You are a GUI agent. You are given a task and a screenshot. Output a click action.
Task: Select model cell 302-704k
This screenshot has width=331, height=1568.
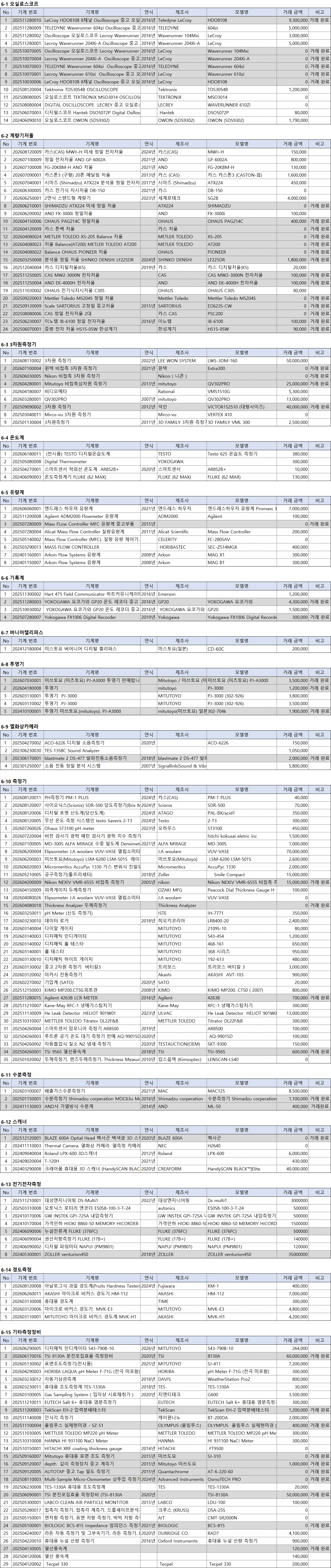click(x=241, y=711)
